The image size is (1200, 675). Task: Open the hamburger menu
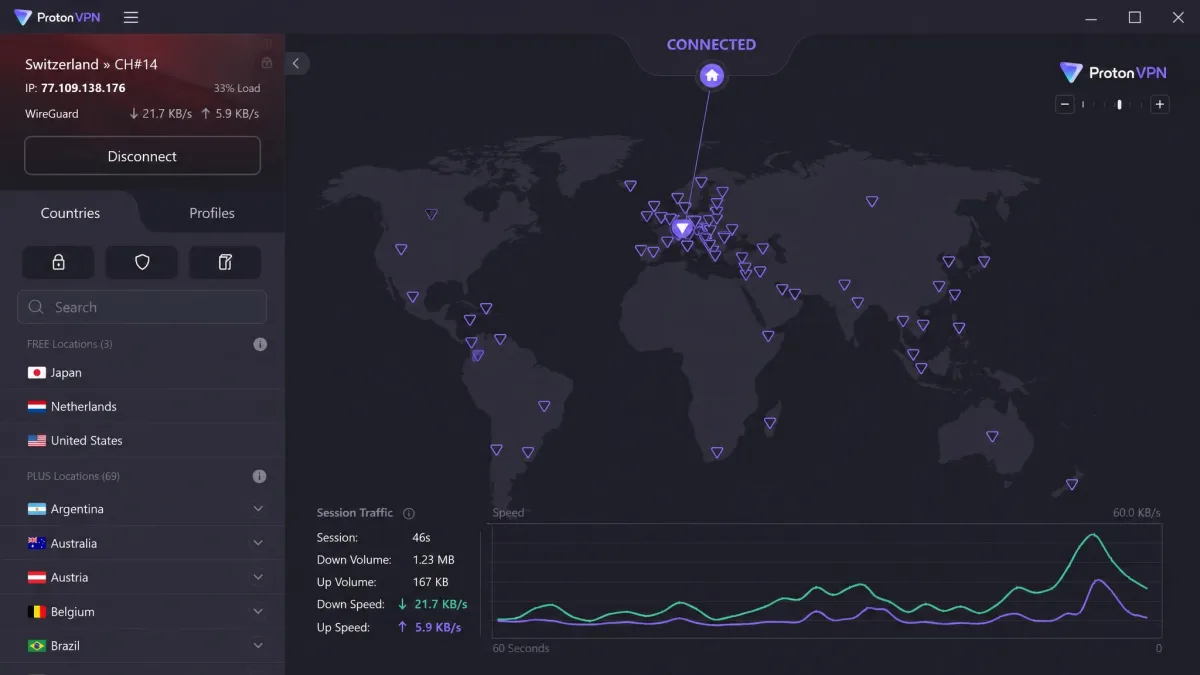pos(131,17)
